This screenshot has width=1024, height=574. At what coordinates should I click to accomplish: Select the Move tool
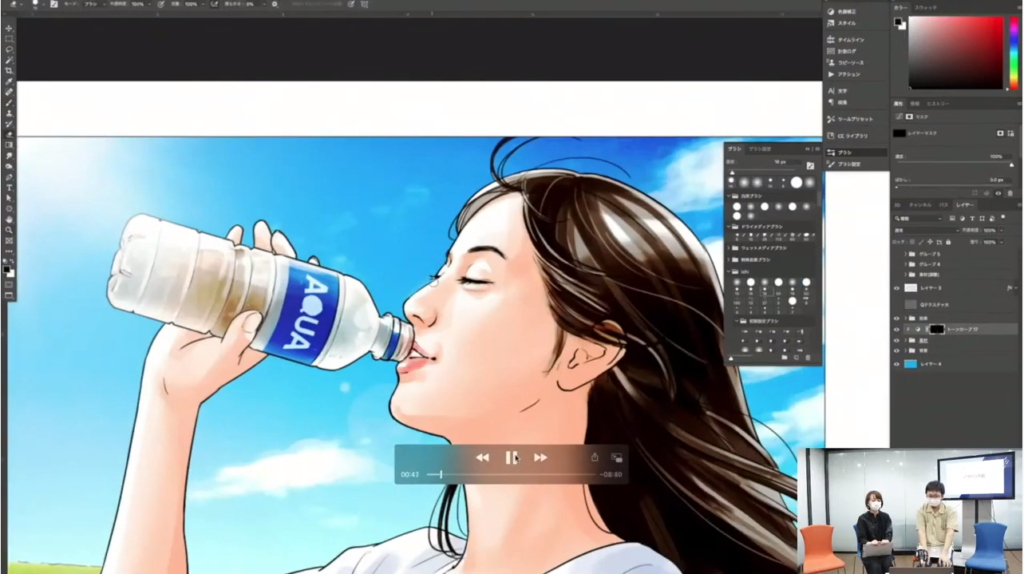pos(9,28)
